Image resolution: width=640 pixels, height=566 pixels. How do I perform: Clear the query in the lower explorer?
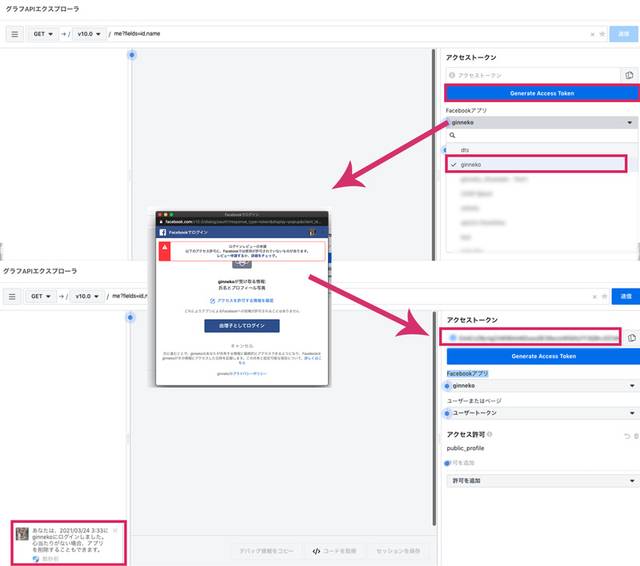point(595,297)
